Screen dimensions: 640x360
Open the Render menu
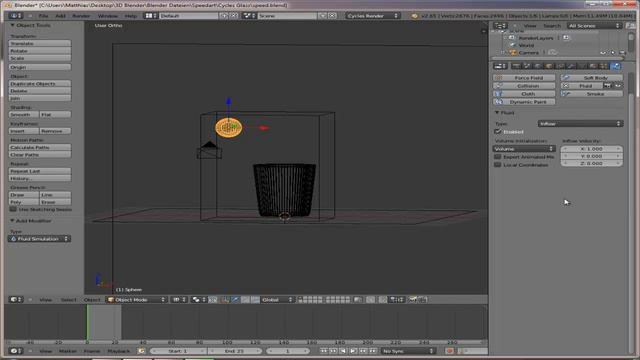tap(81, 16)
